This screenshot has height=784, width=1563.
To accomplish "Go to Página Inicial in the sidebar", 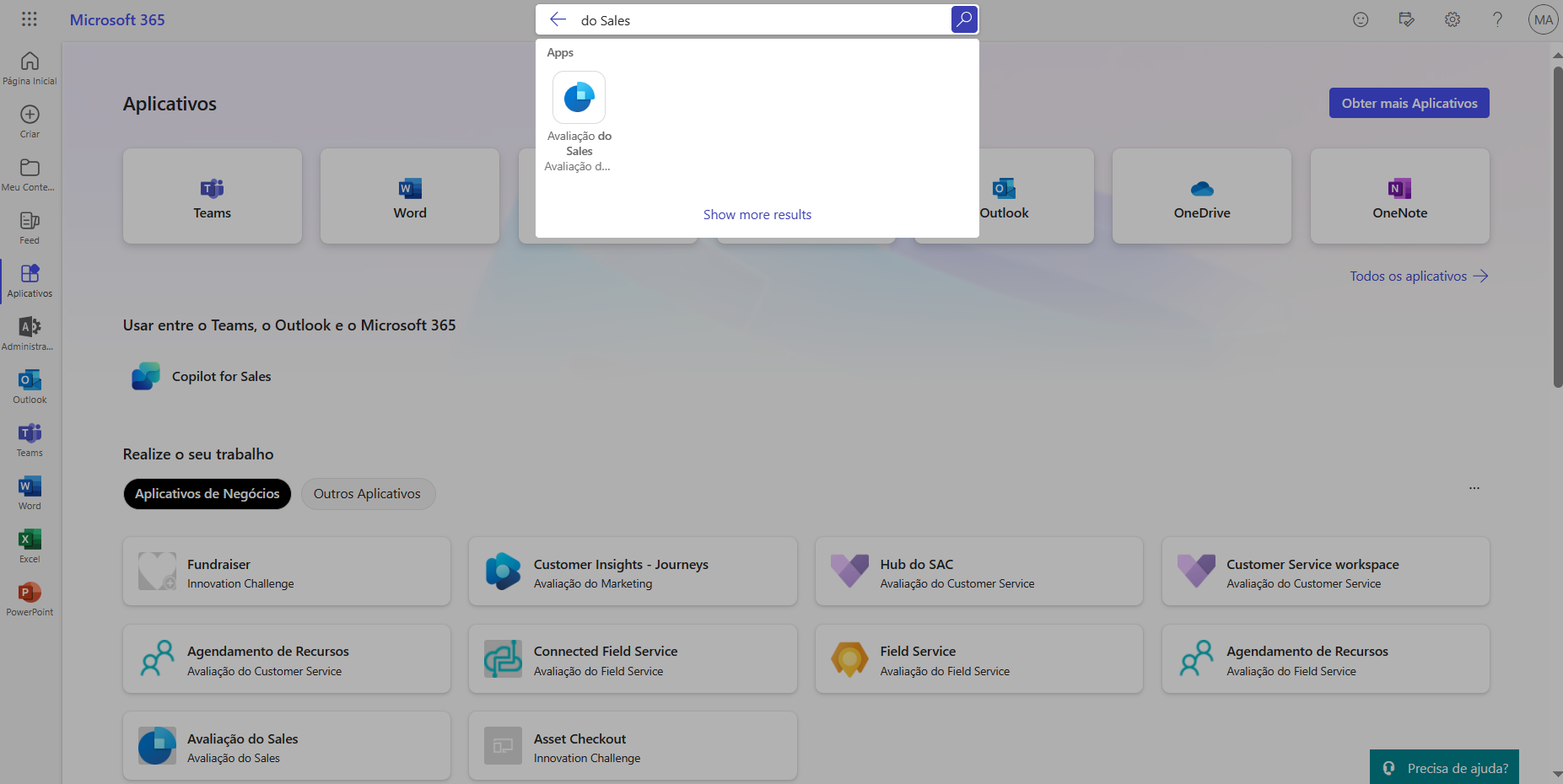I will (30, 68).
